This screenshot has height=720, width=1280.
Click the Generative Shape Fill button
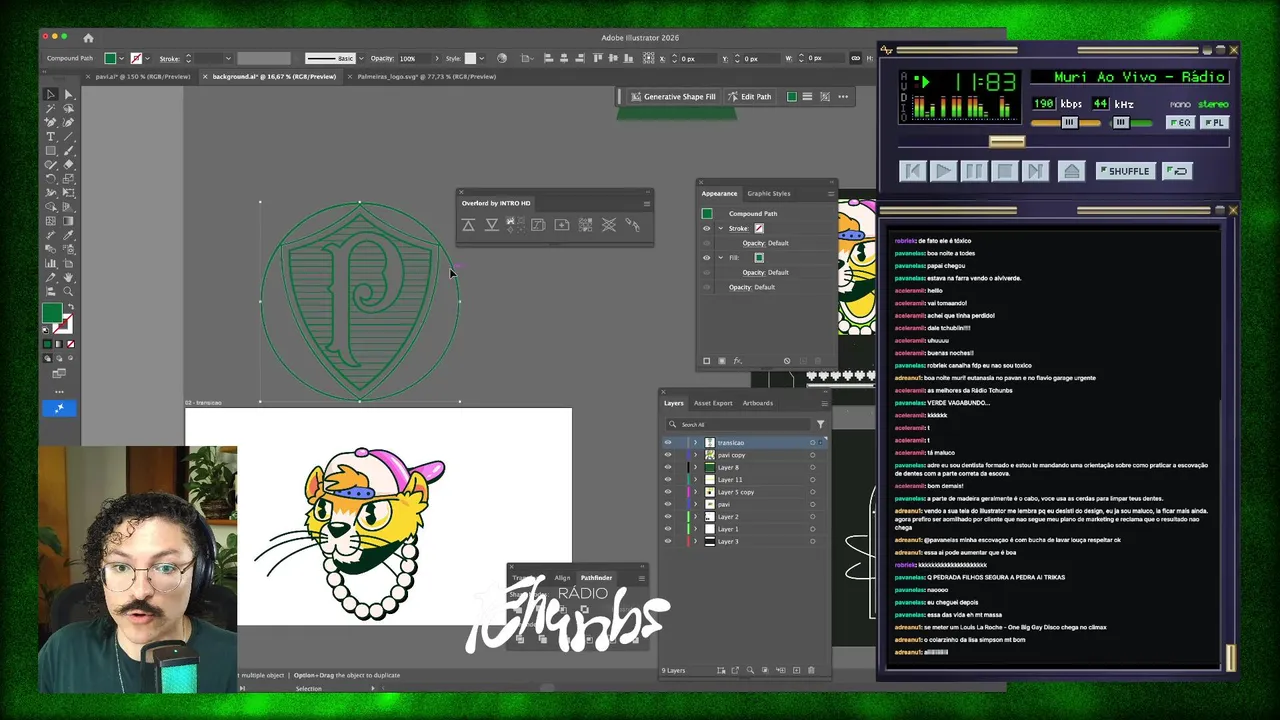tap(673, 97)
